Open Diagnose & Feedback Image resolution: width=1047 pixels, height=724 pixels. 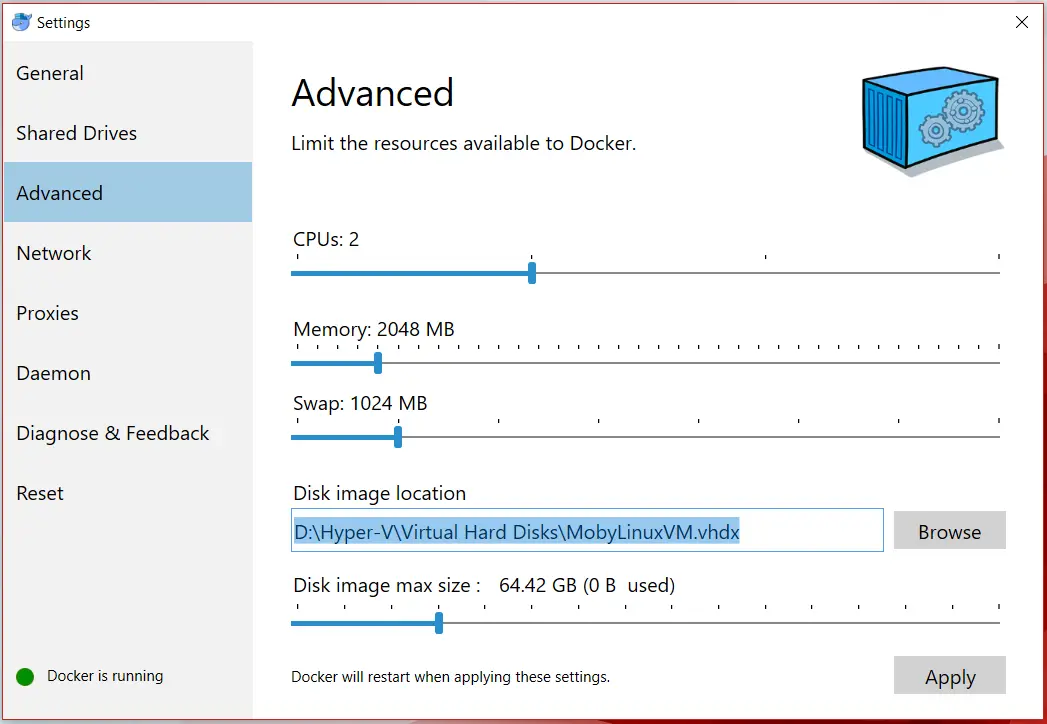click(112, 433)
